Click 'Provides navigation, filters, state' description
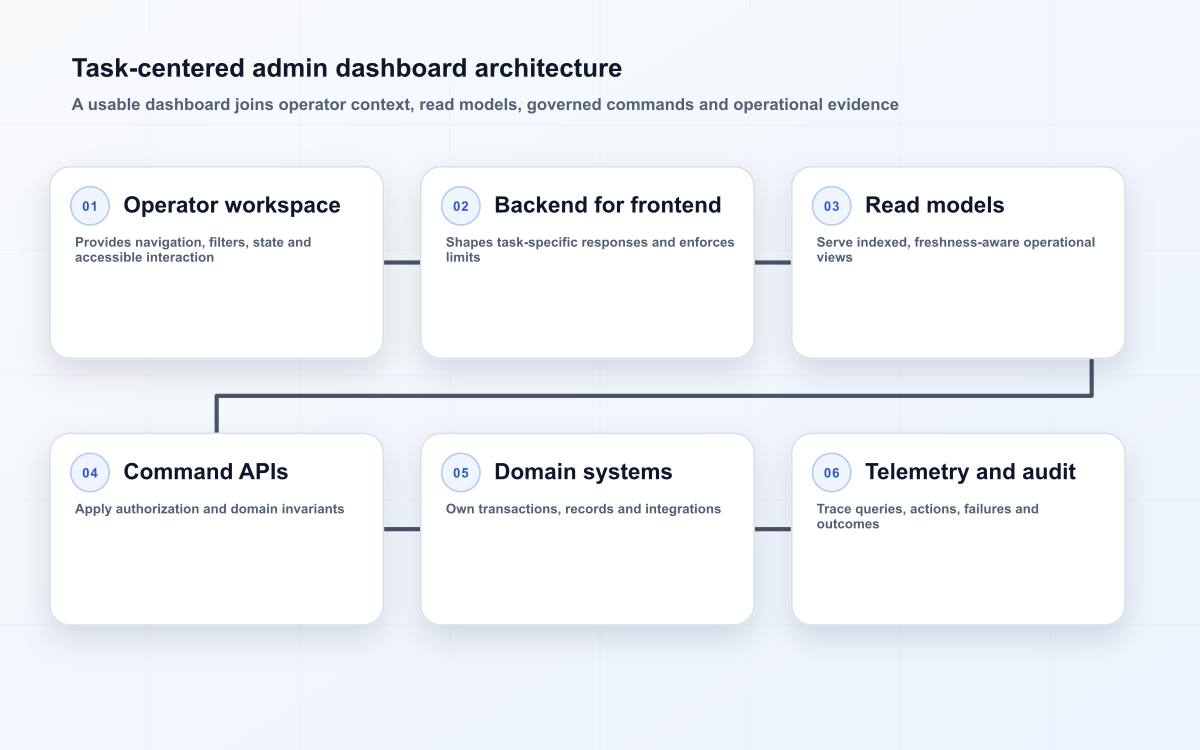The width and height of the screenshot is (1200, 750). (x=193, y=249)
